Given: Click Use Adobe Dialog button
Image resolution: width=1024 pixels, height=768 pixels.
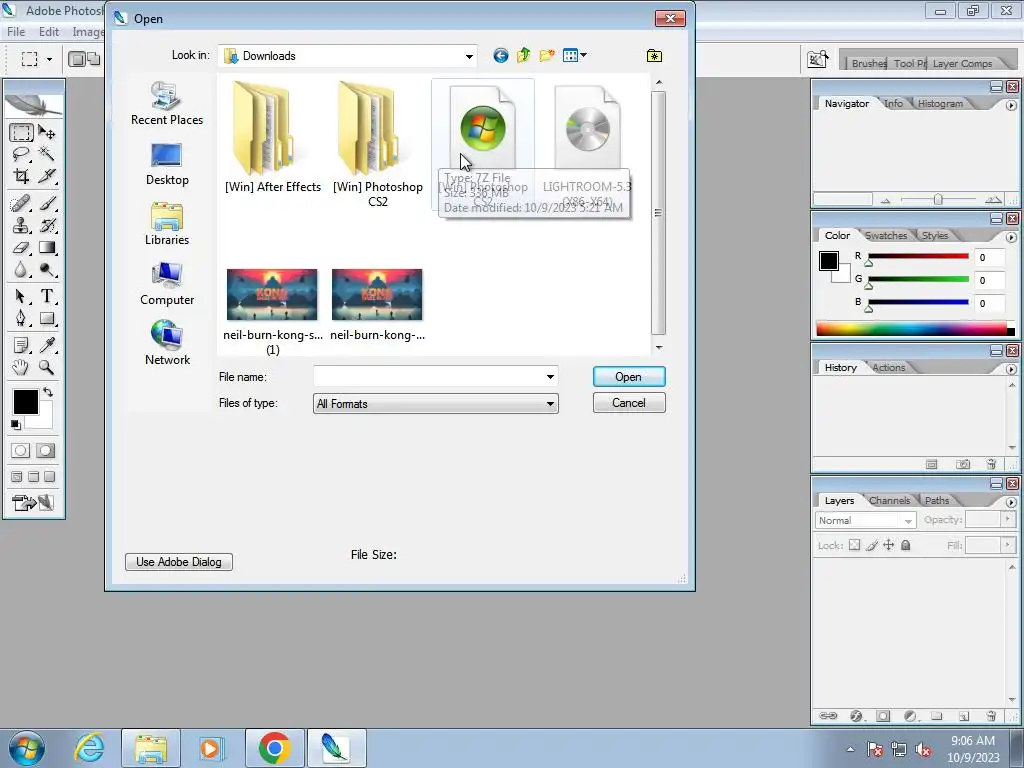Looking at the screenshot, I should coord(179,562).
